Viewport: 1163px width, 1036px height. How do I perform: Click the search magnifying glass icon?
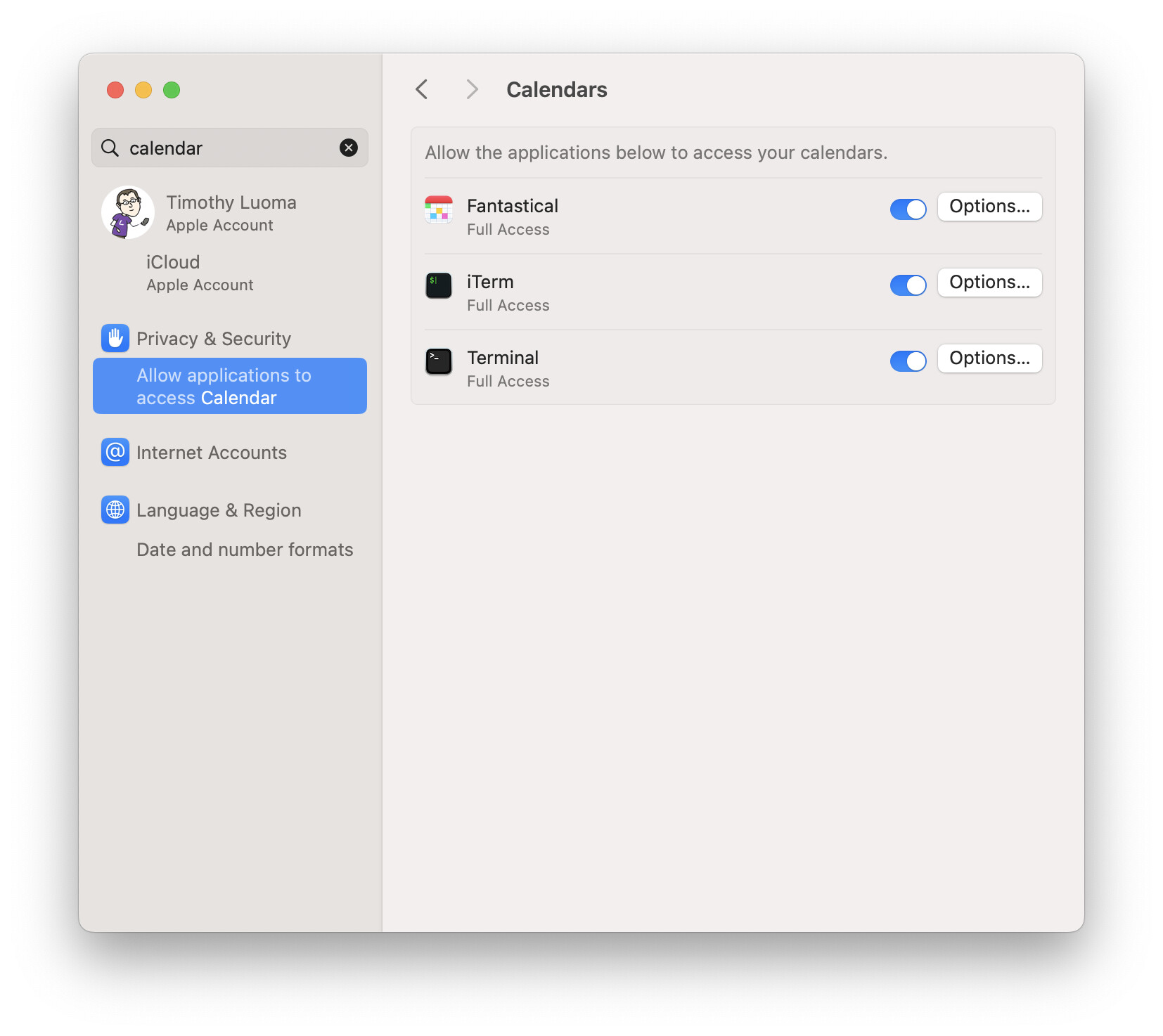pyautogui.click(x=110, y=148)
